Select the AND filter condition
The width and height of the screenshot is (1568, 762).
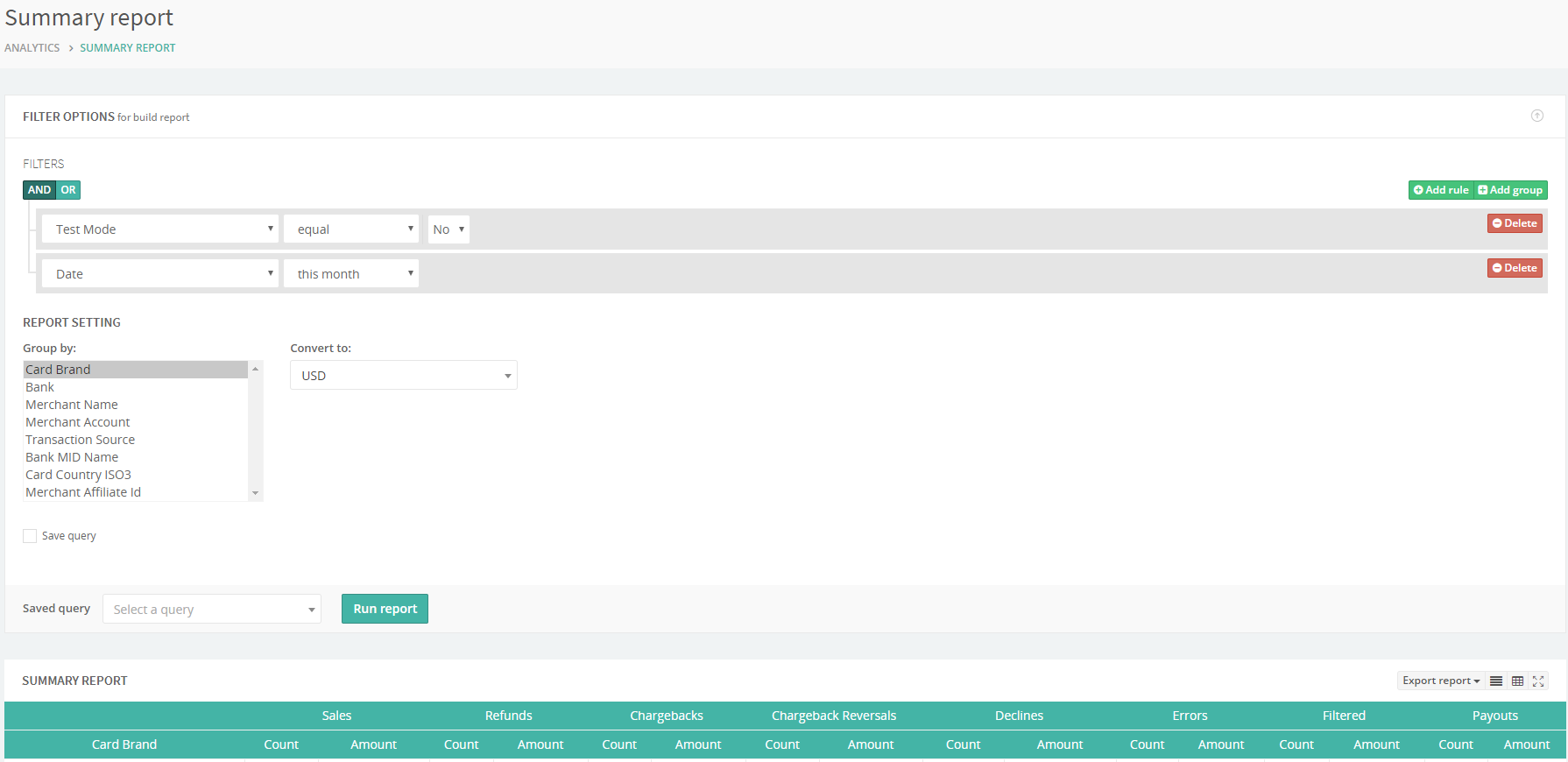pyautogui.click(x=39, y=190)
